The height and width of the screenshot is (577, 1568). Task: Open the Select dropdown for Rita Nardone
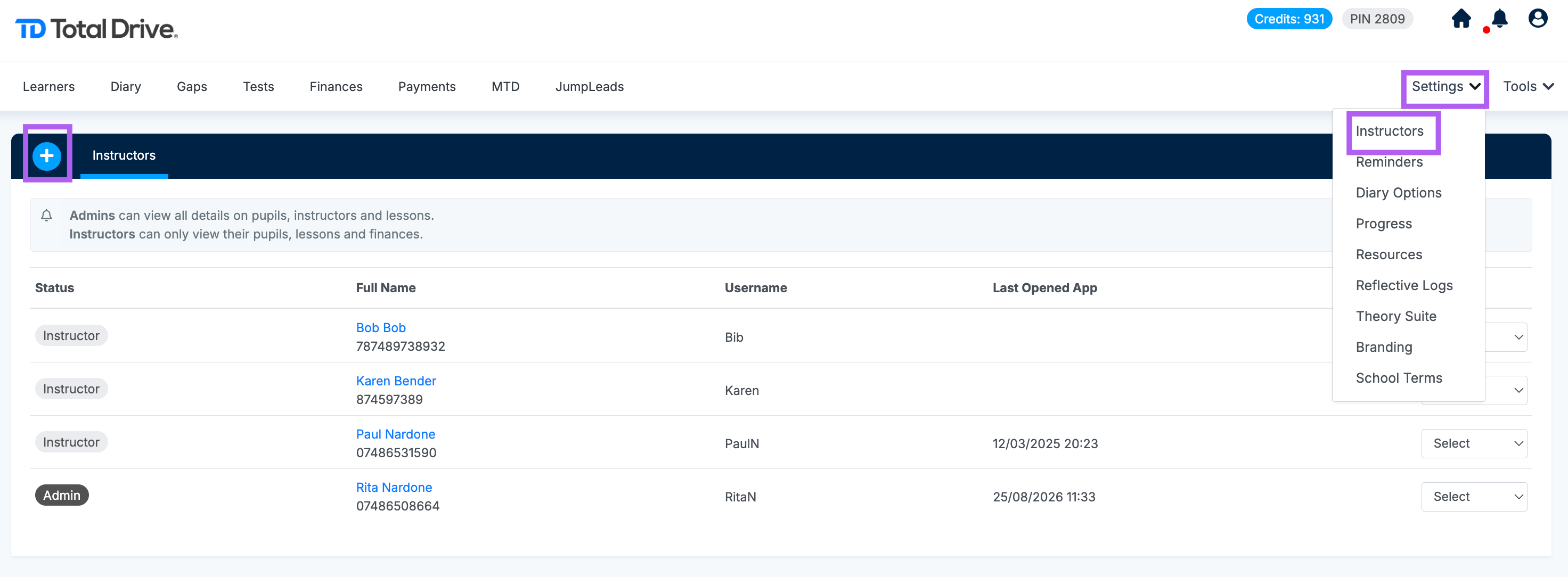tap(1474, 497)
